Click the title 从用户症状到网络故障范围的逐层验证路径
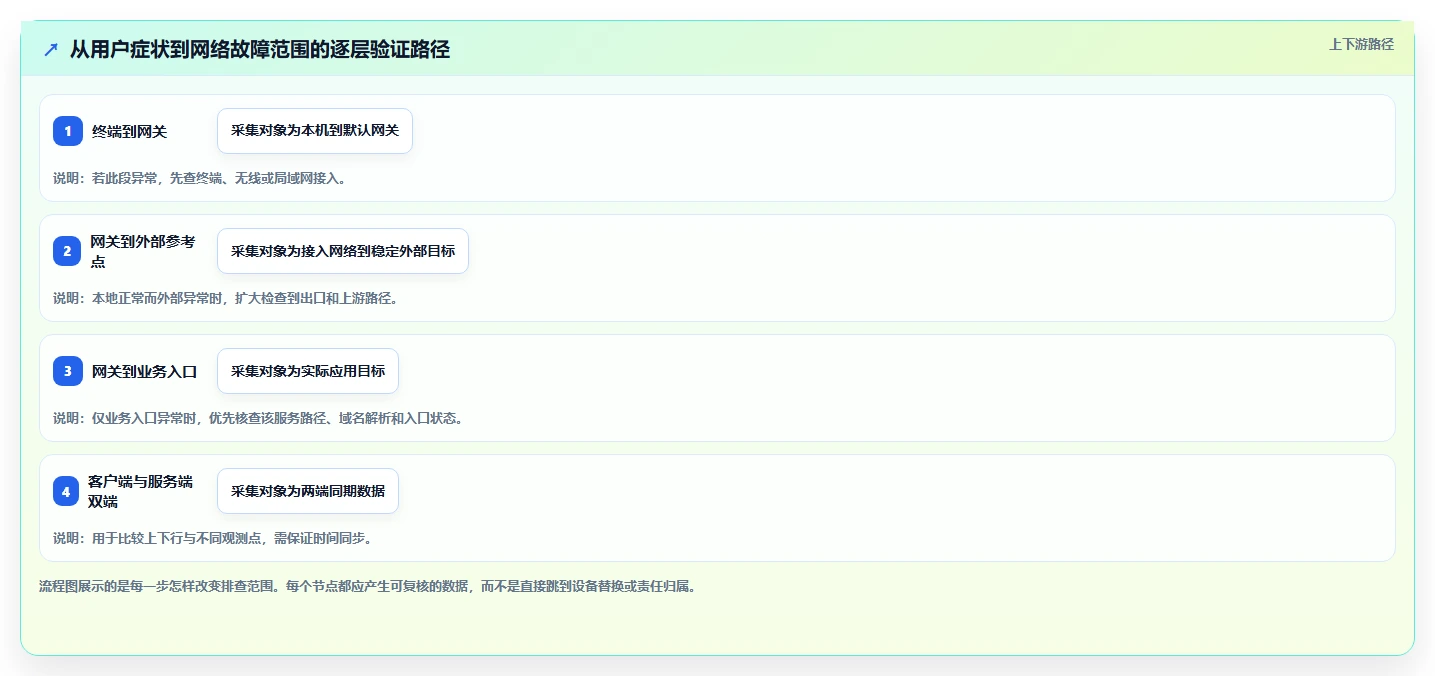The image size is (1435, 676). point(260,50)
